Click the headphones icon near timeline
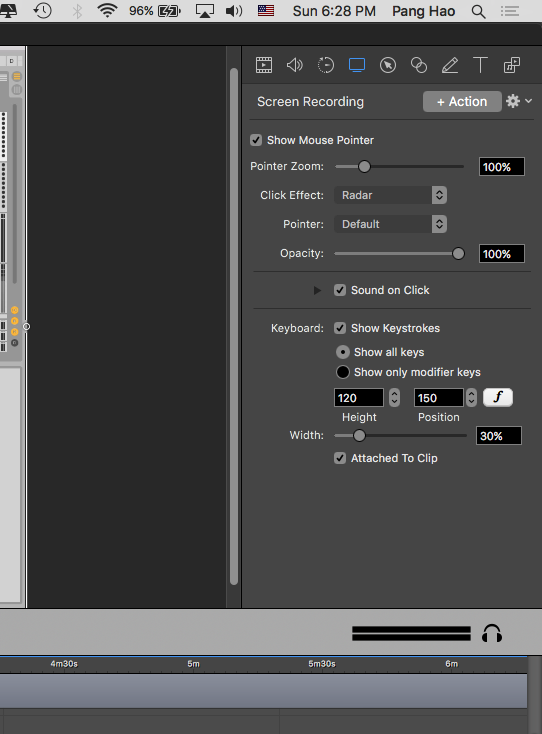Screen dimensions: 542x734 point(492,634)
